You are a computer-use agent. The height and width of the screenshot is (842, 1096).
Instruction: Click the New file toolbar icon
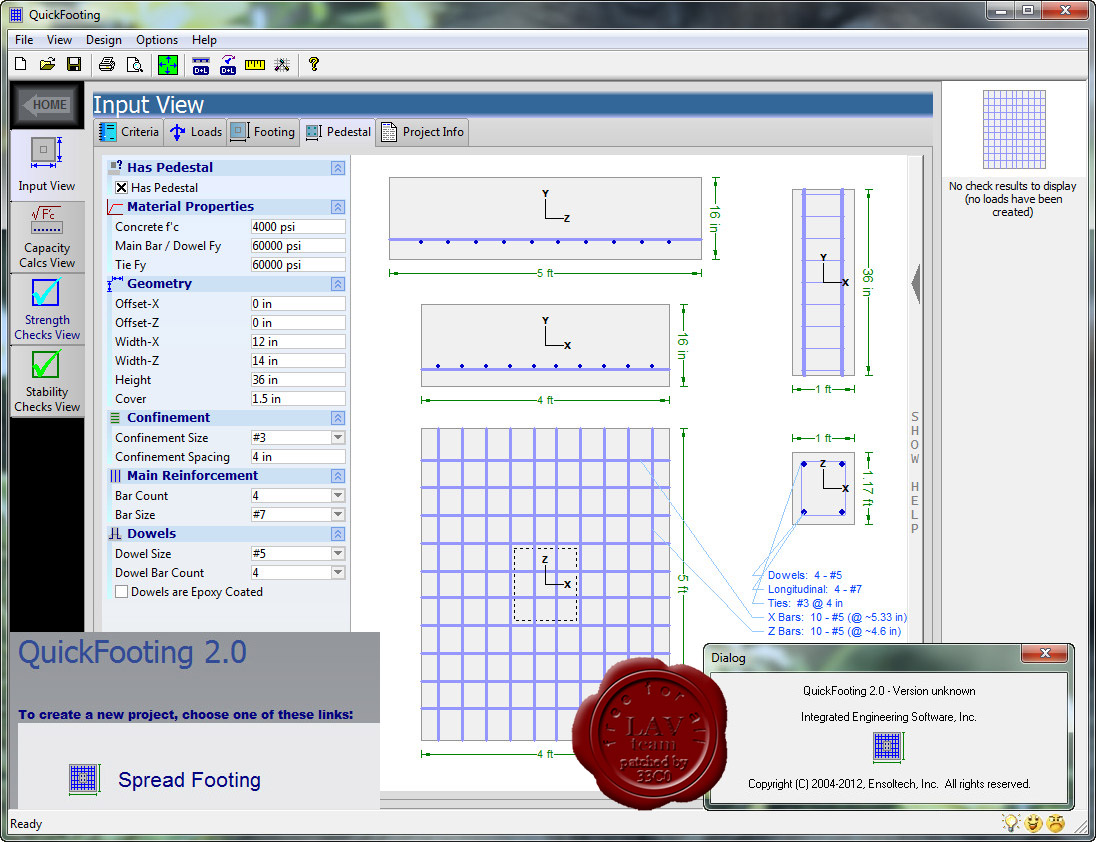tap(21, 64)
